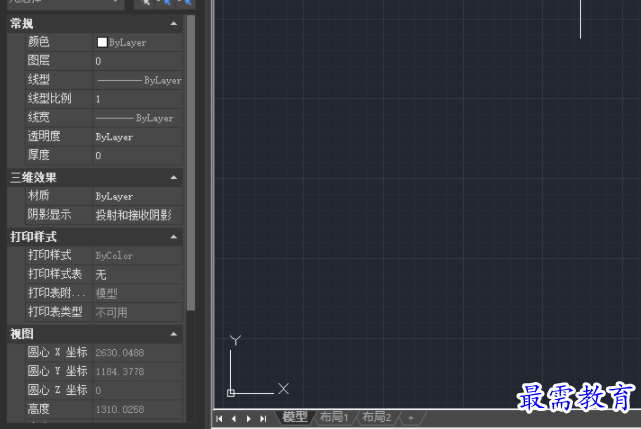This screenshot has width=641, height=429.
Task: Click the white ByLayer color swatch
Action: 102,42
